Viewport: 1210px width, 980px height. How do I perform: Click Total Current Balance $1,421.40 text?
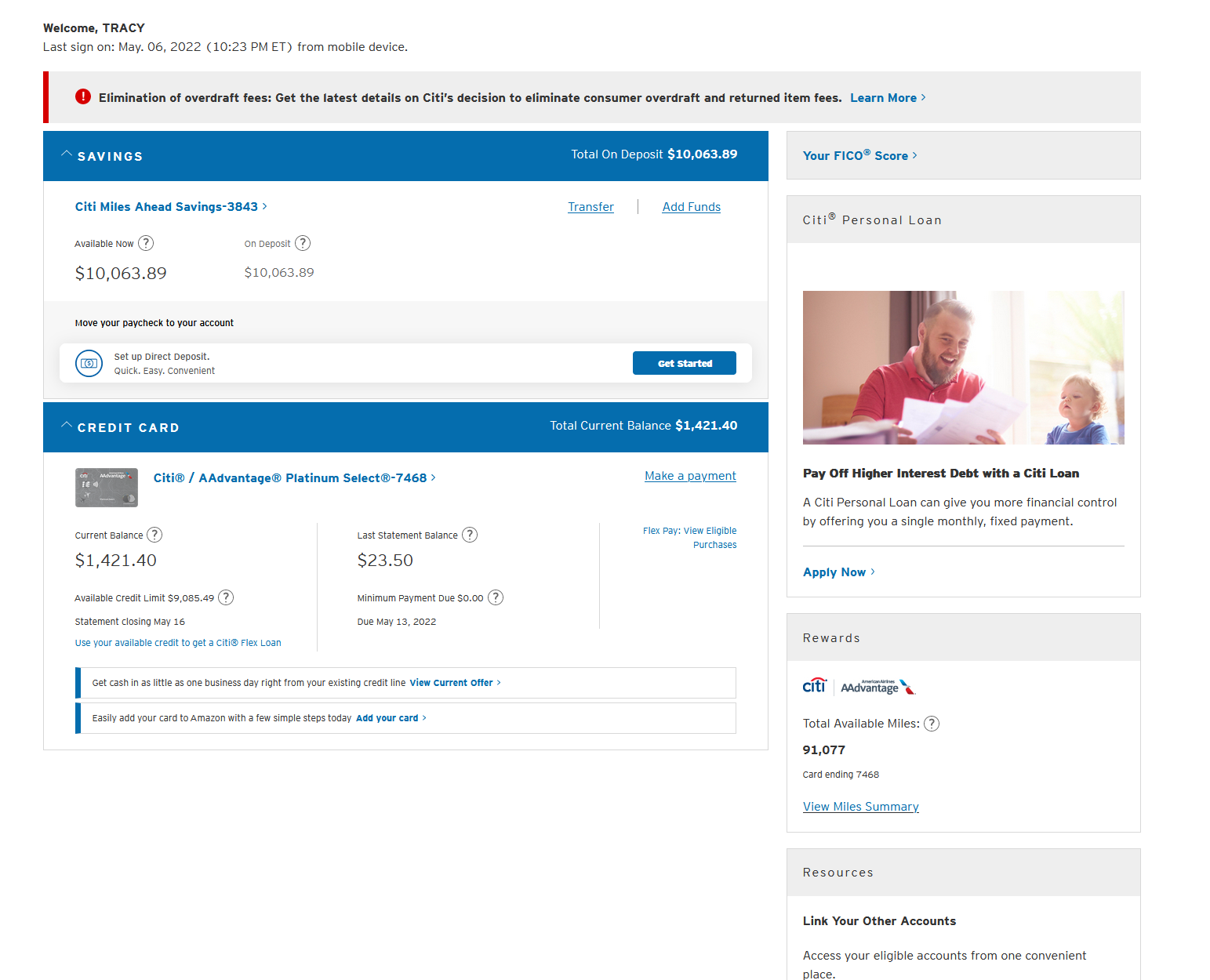tap(644, 426)
